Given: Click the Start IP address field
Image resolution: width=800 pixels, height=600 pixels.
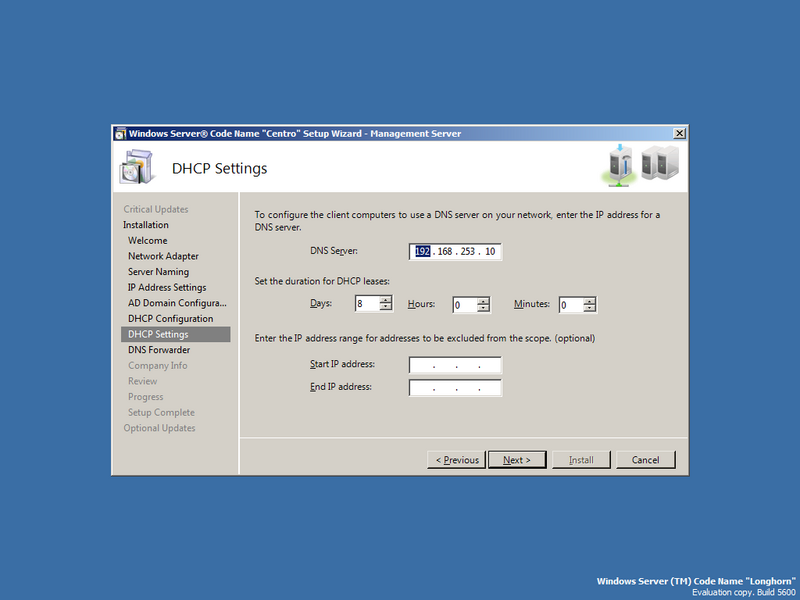Looking at the screenshot, I should (x=455, y=364).
